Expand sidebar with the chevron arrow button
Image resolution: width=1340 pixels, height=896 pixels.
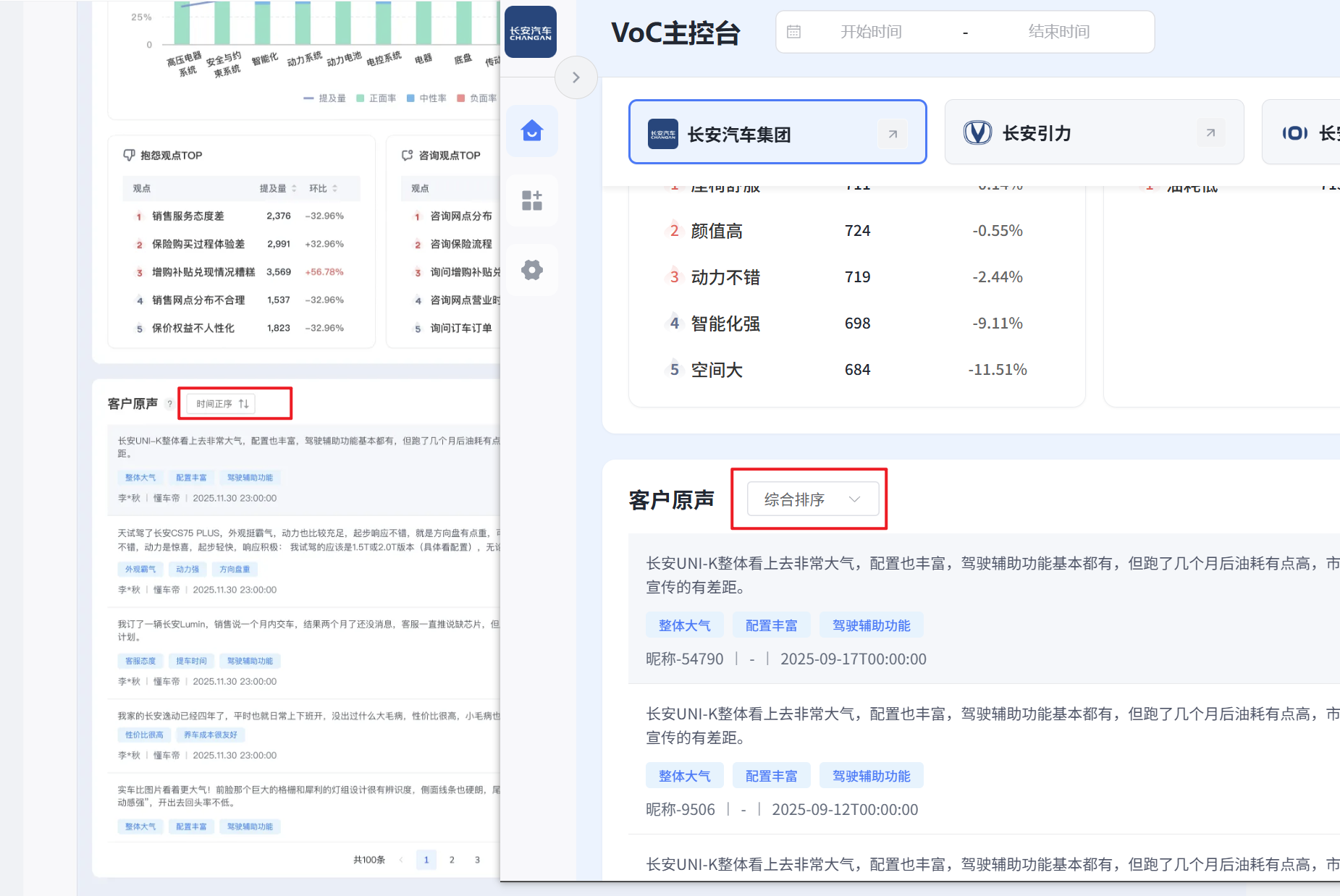(x=576, y=77)
